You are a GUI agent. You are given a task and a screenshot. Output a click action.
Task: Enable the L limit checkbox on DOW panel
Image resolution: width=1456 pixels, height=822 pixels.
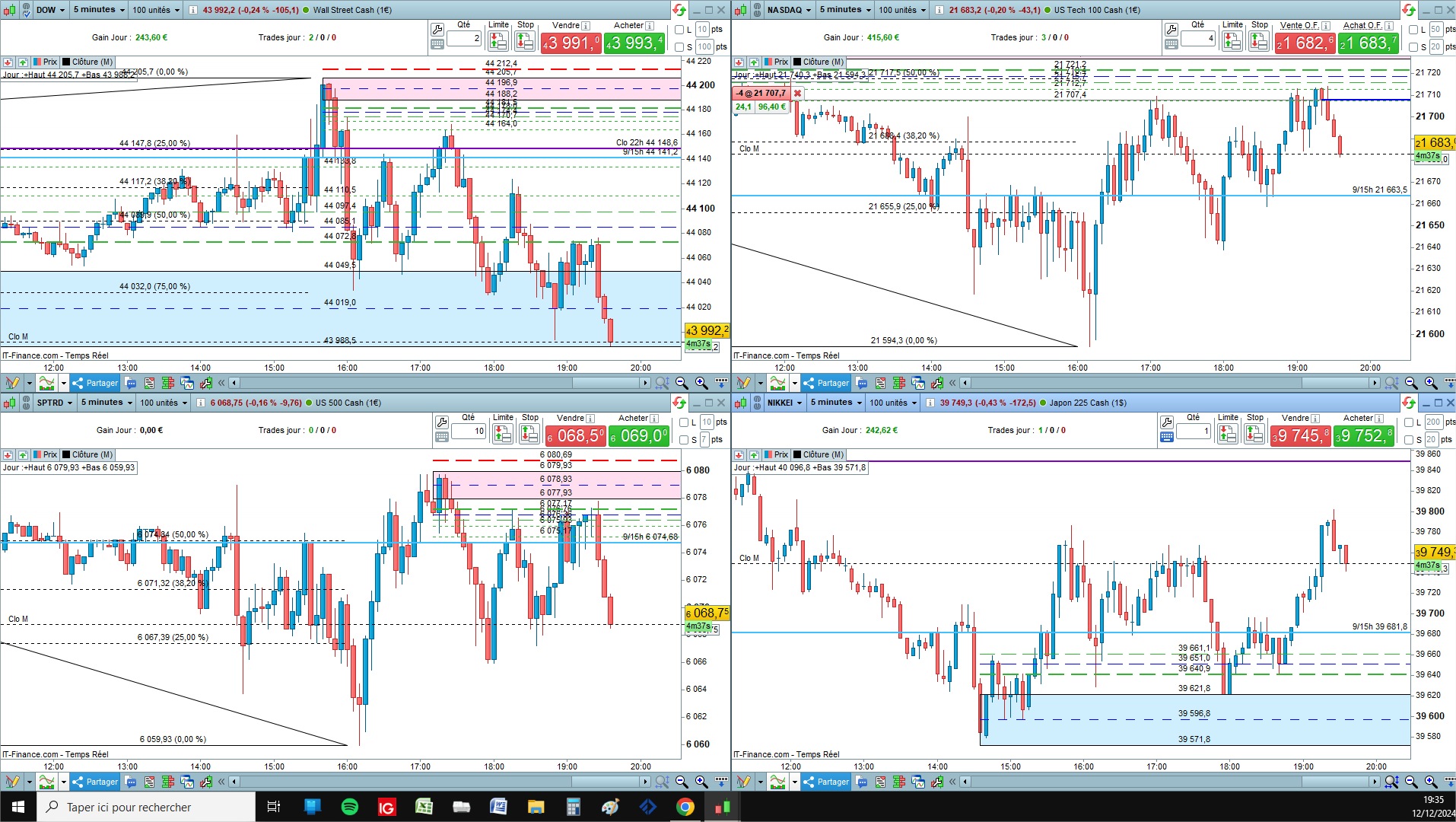click(680, 30)
